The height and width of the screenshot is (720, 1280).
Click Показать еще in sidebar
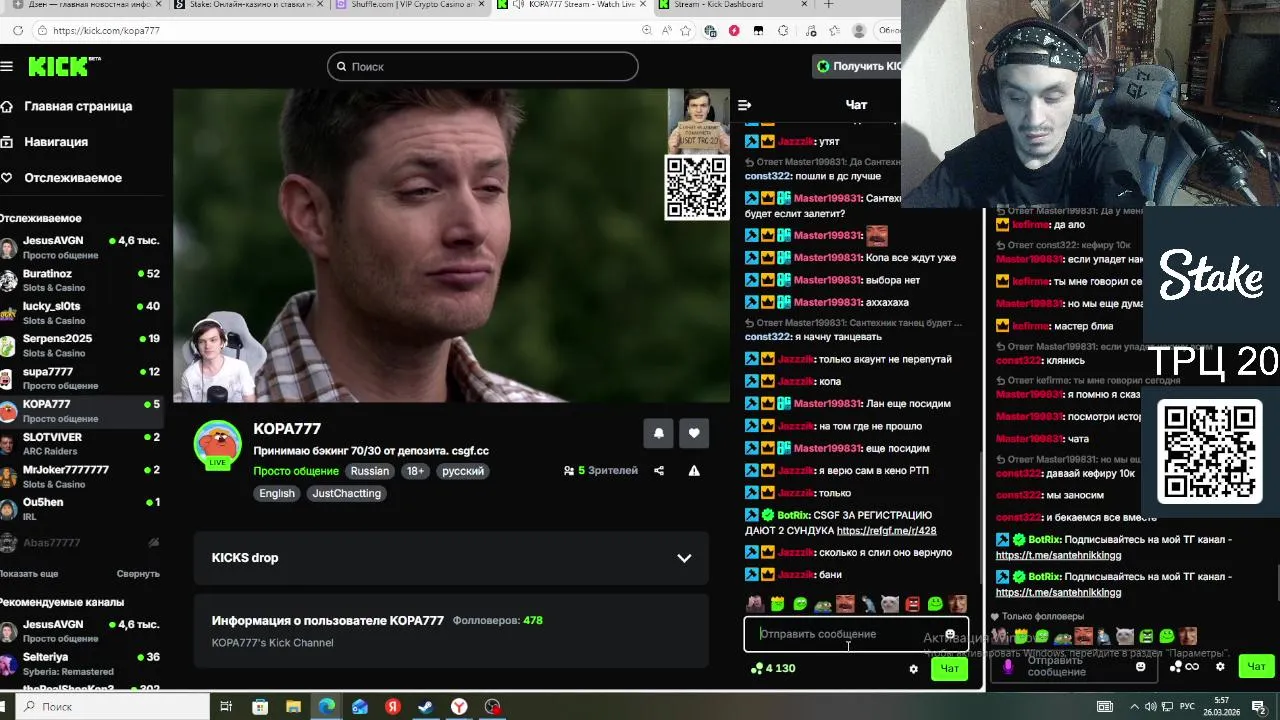coord(29,574)
